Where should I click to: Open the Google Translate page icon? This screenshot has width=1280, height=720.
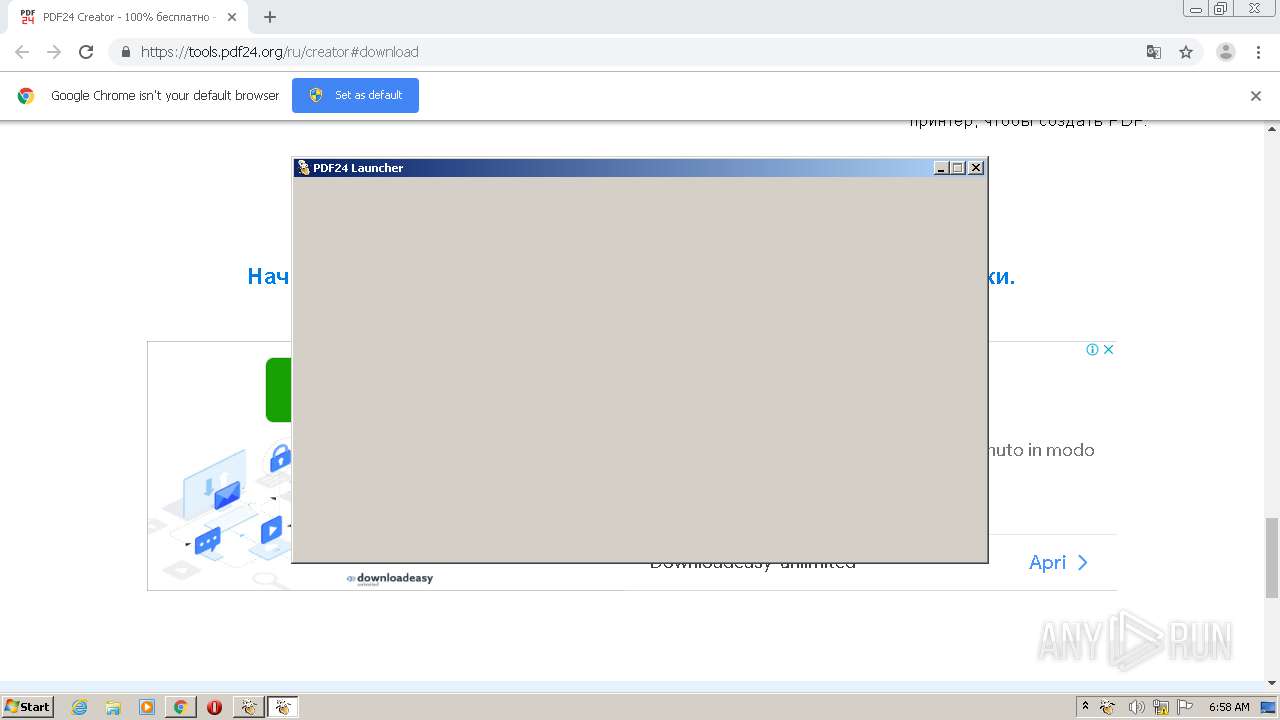(1153, 52)
